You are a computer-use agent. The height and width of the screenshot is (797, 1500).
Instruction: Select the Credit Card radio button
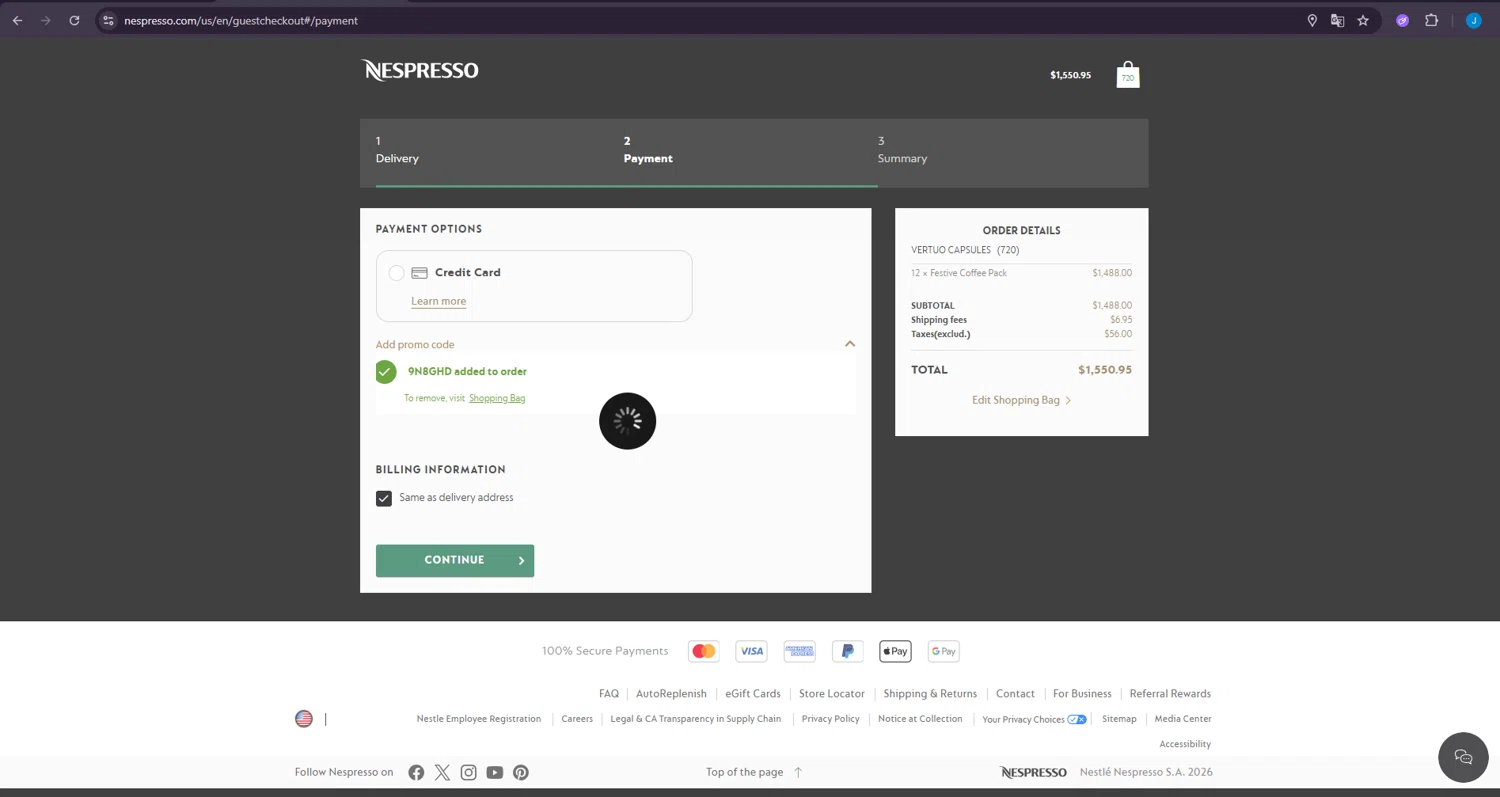point(397,273)
